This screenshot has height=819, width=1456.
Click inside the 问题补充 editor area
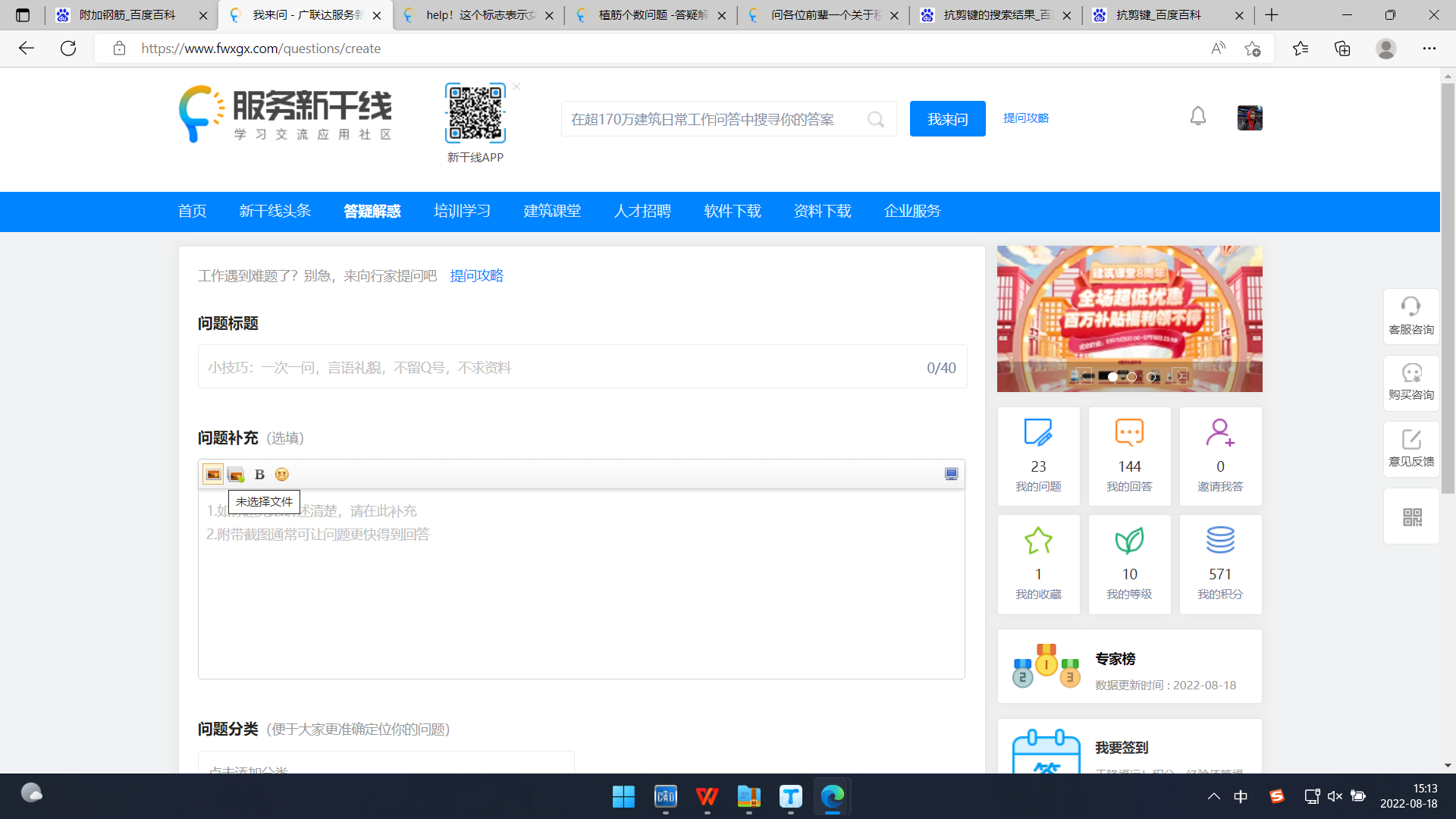582,584
